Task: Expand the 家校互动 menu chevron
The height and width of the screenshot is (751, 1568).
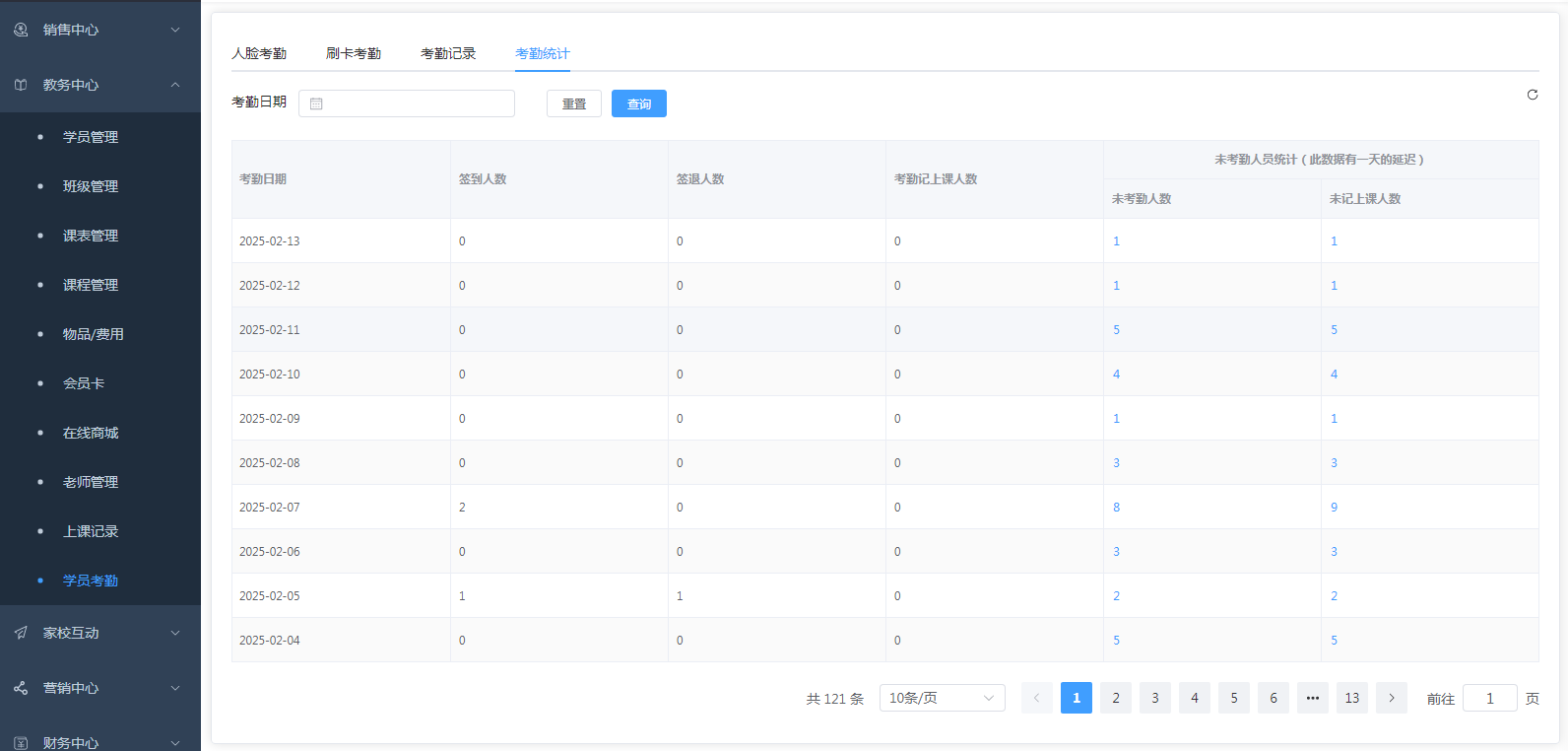Action: [175, 633]
